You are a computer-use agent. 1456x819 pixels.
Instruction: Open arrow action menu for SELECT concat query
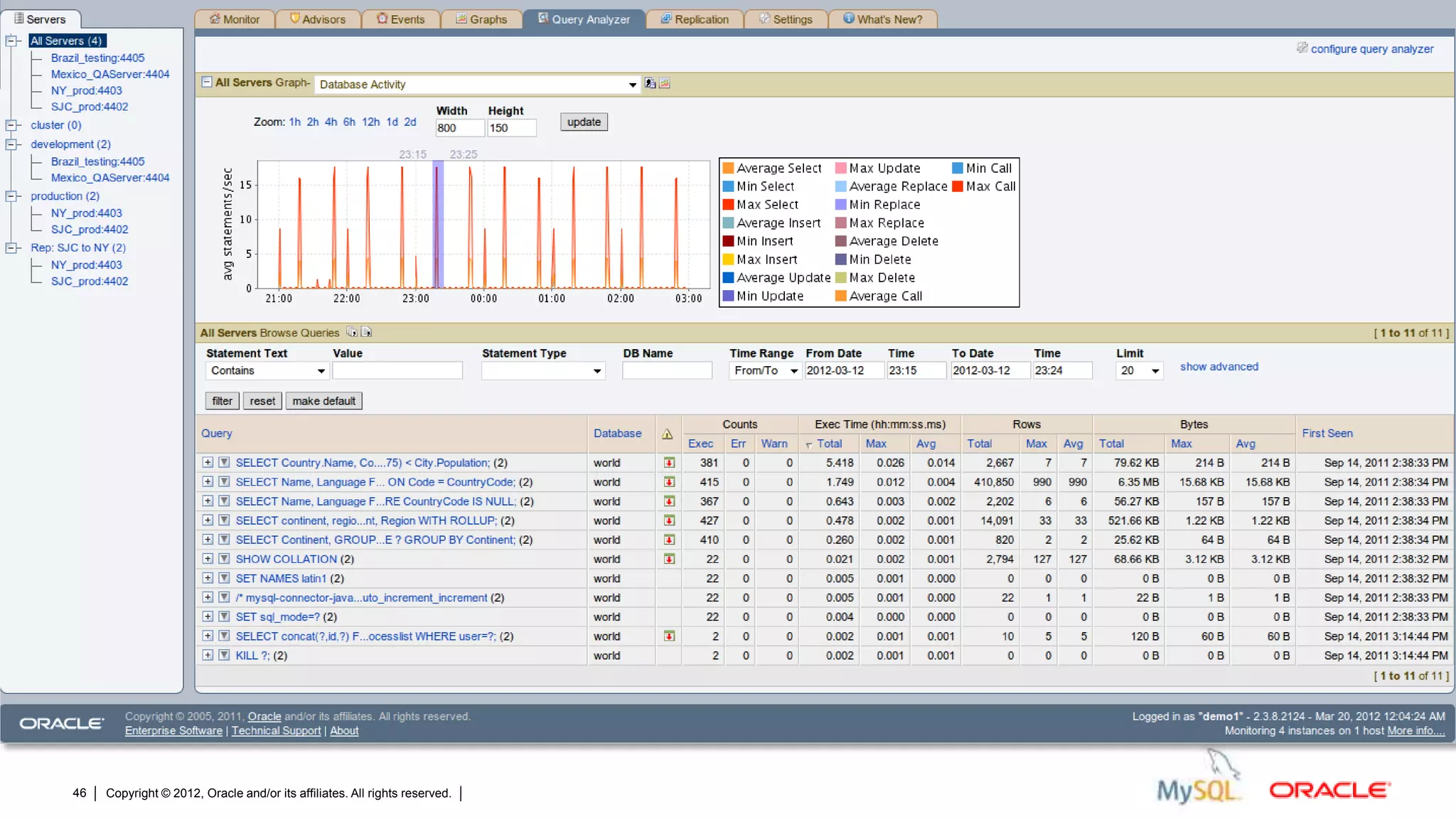[224, 636]
